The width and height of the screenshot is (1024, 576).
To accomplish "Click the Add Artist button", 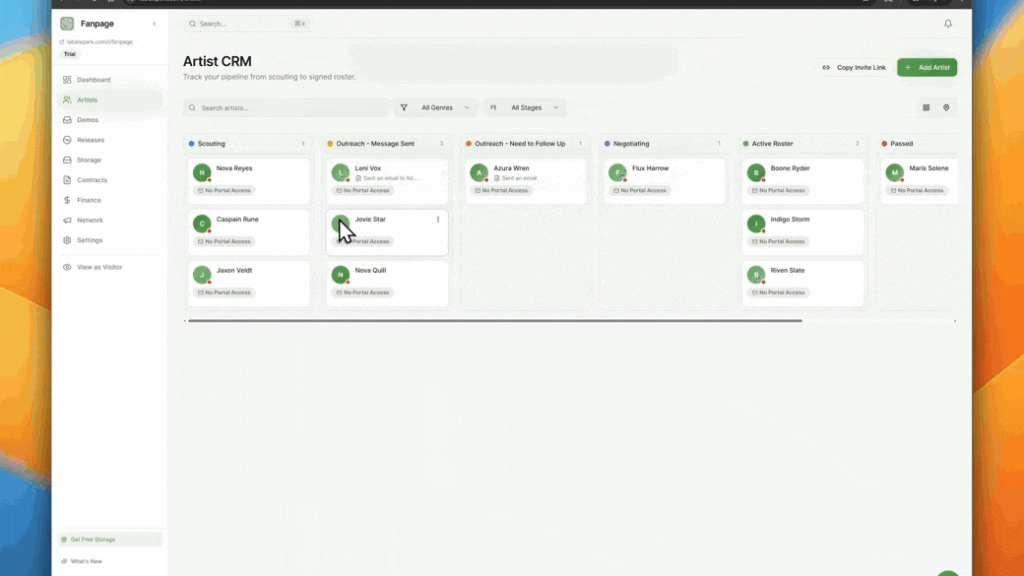I will point(927,67).
